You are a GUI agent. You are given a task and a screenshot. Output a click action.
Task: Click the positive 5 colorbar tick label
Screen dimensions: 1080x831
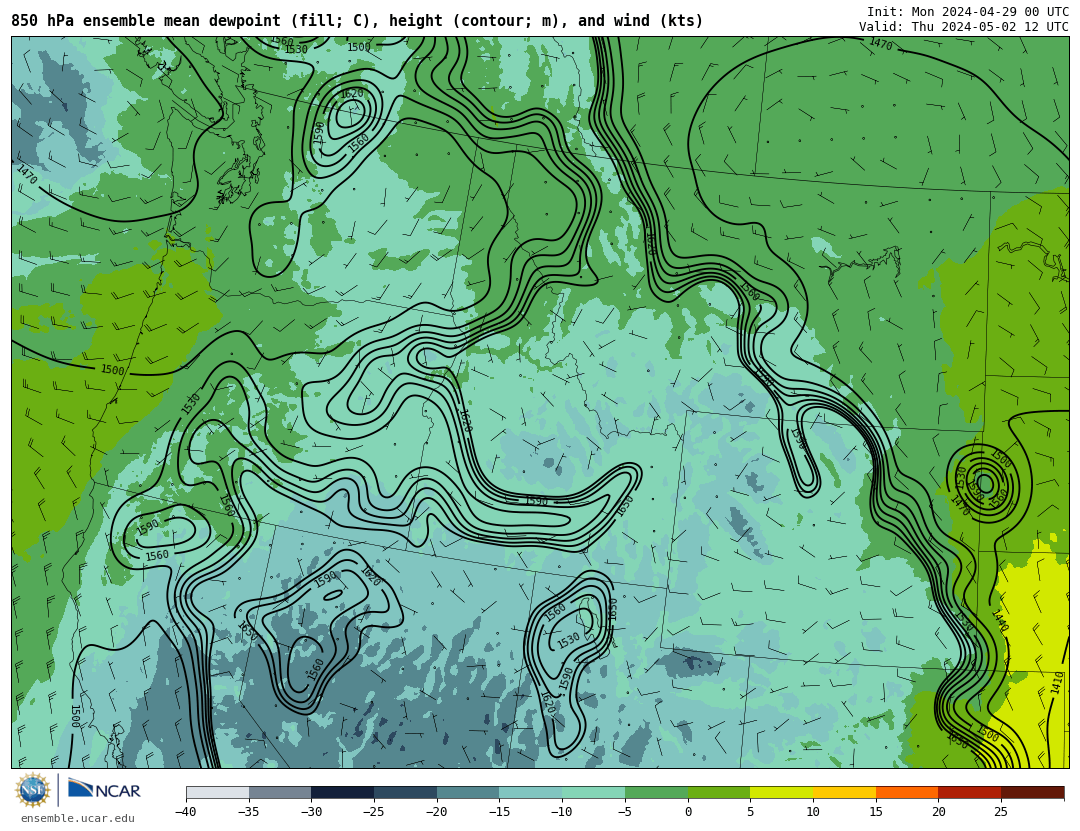(x=750, y=812)
